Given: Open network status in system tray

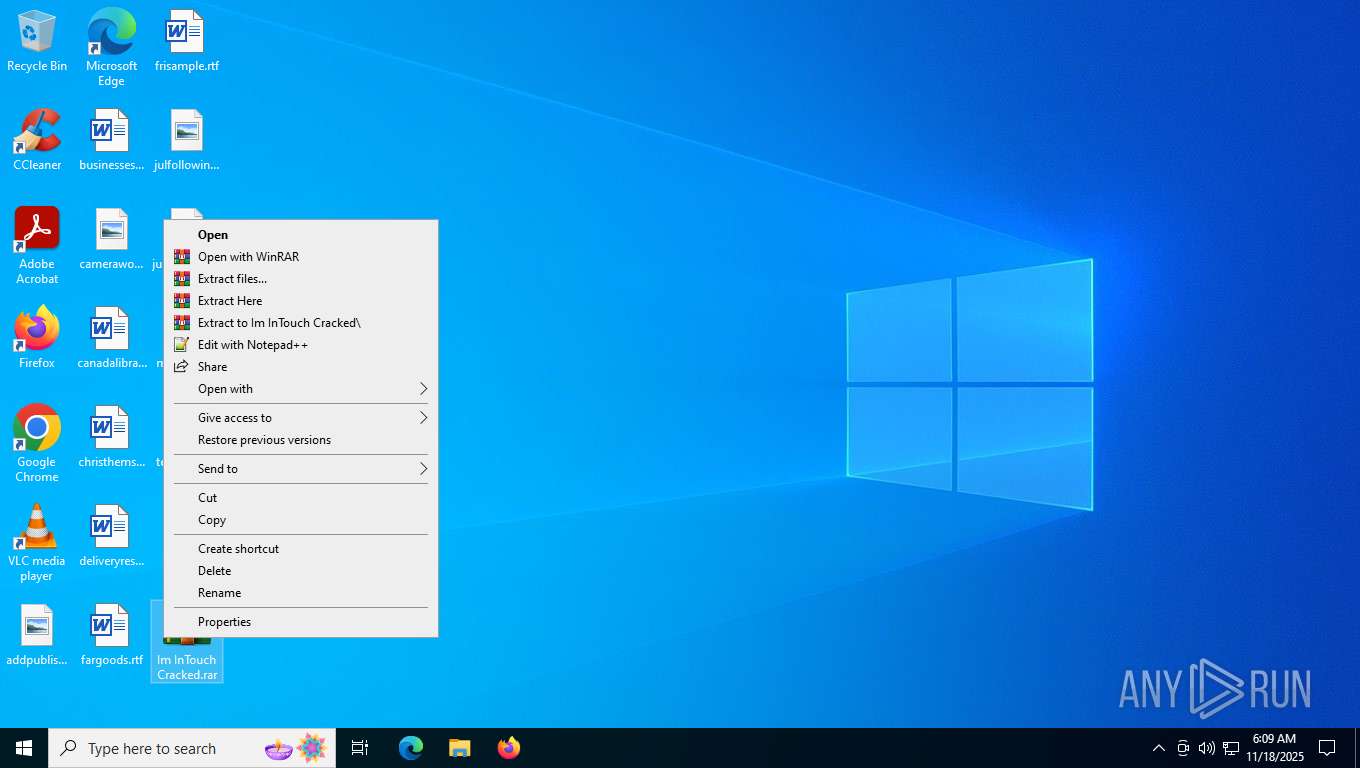Looking at the screenshot, I should click(1231, 748).
